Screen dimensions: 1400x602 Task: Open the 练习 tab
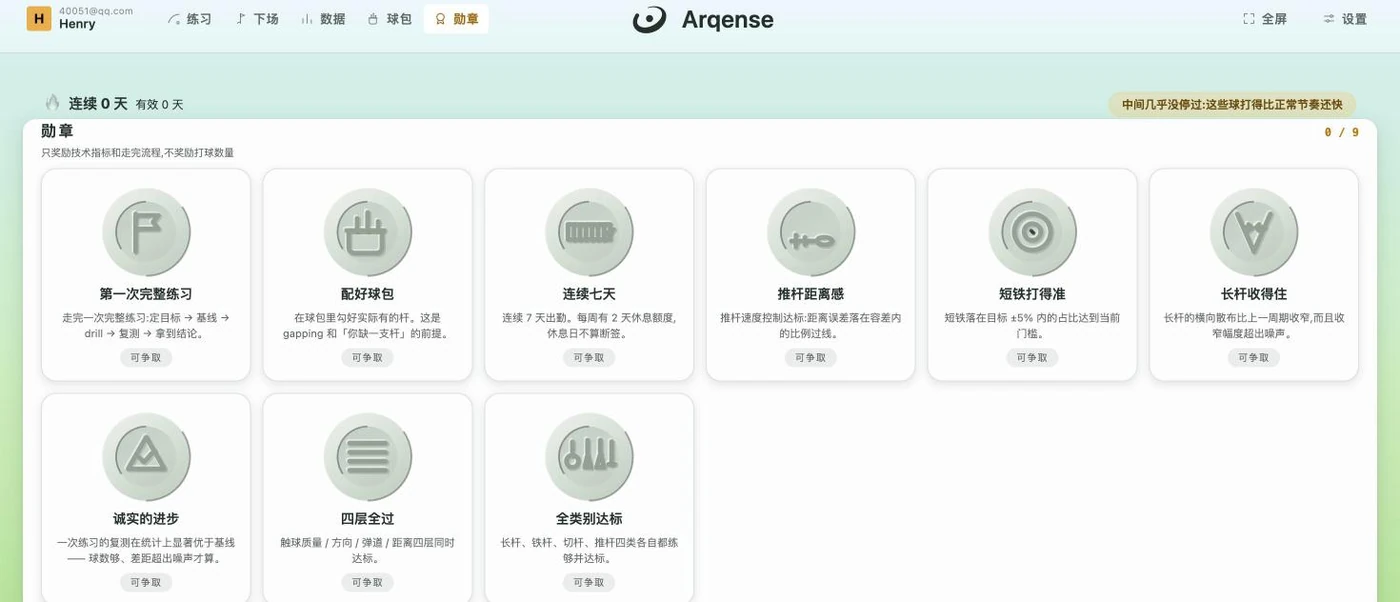(x=189, y=19)
